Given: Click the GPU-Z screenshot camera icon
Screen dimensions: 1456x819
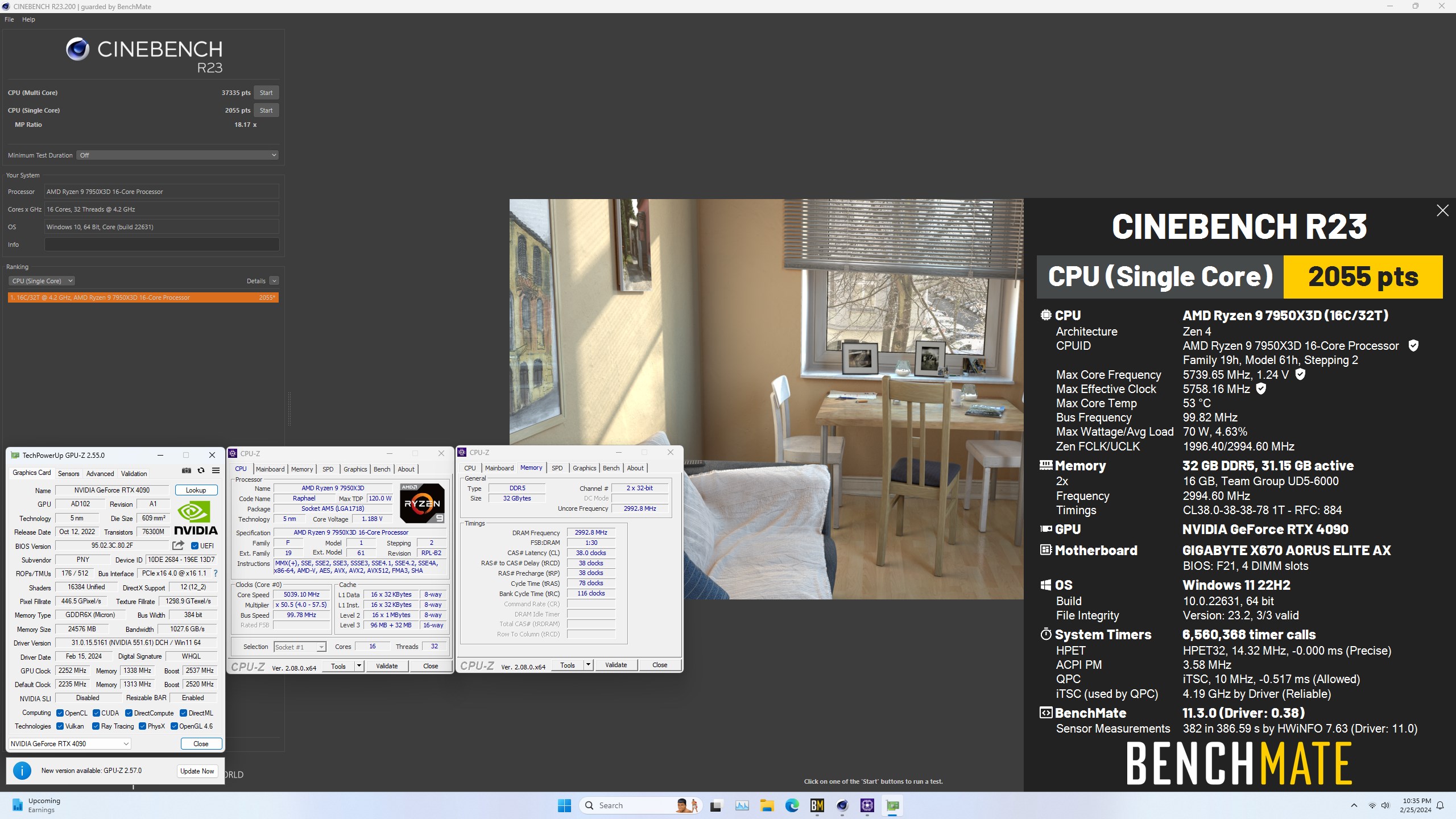Looking at the screenshot, I should [186, 470].
